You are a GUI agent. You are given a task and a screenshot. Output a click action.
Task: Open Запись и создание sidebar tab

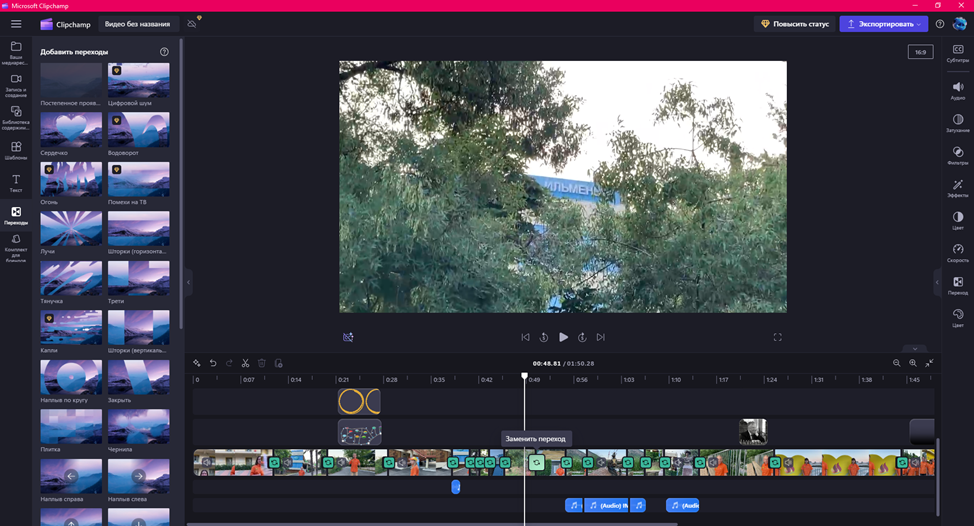click(x=16, y=86)
